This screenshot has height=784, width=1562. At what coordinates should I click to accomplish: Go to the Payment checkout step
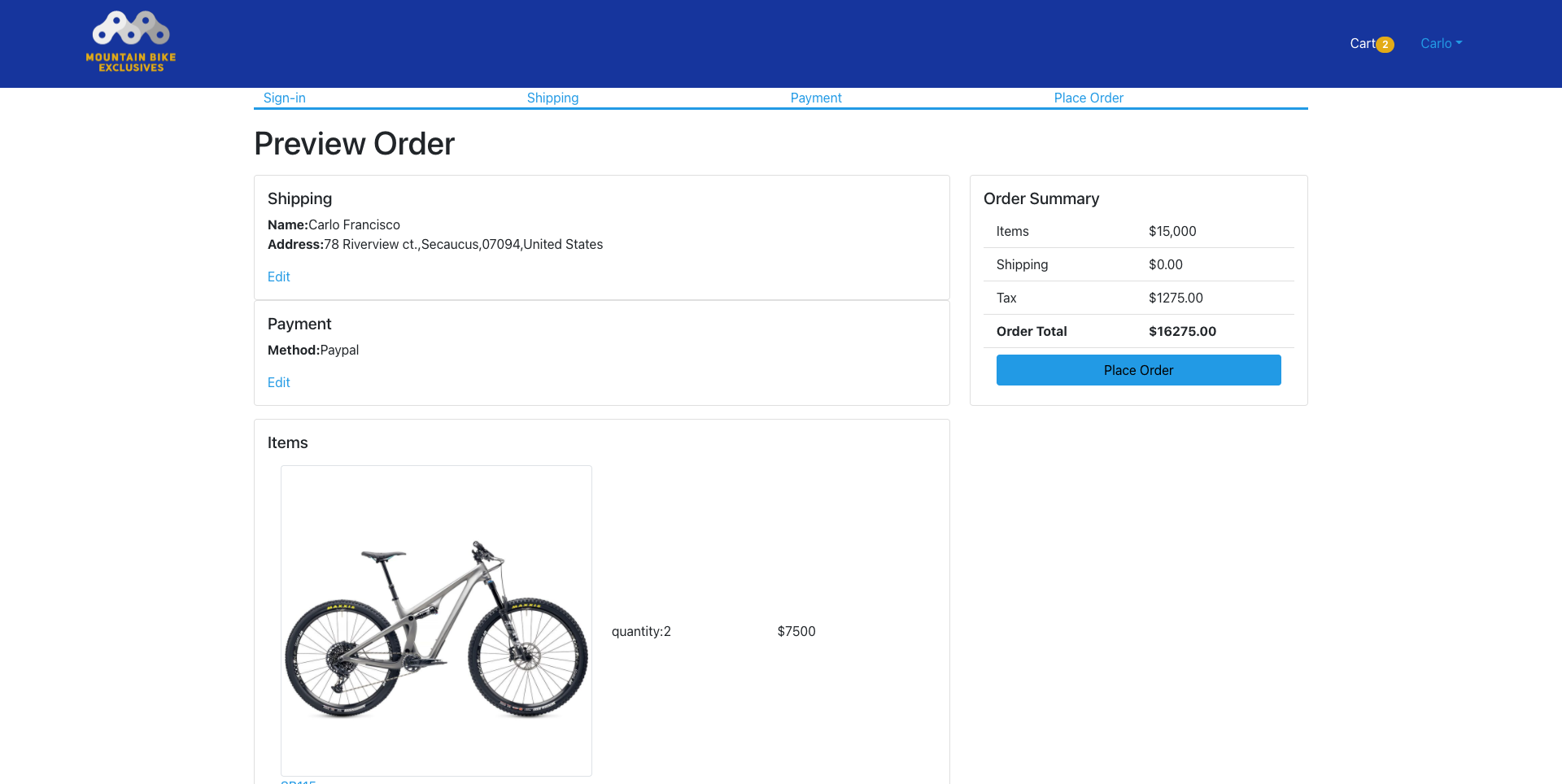pos(816,98)
